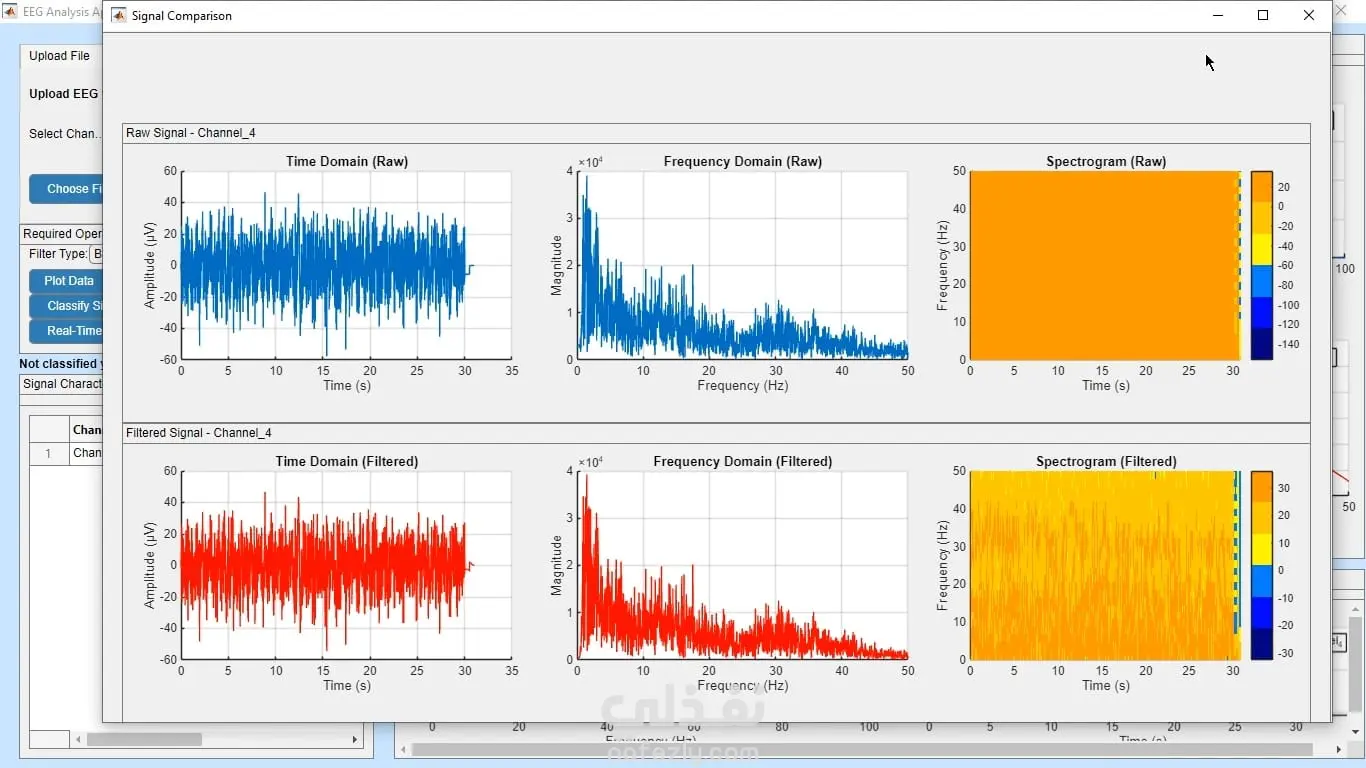Image resolution: width=1366 pixels, height=768 pixels.
Task: Click the Spectrogram (Raw) colorbar
Action: click(1262, 265)
